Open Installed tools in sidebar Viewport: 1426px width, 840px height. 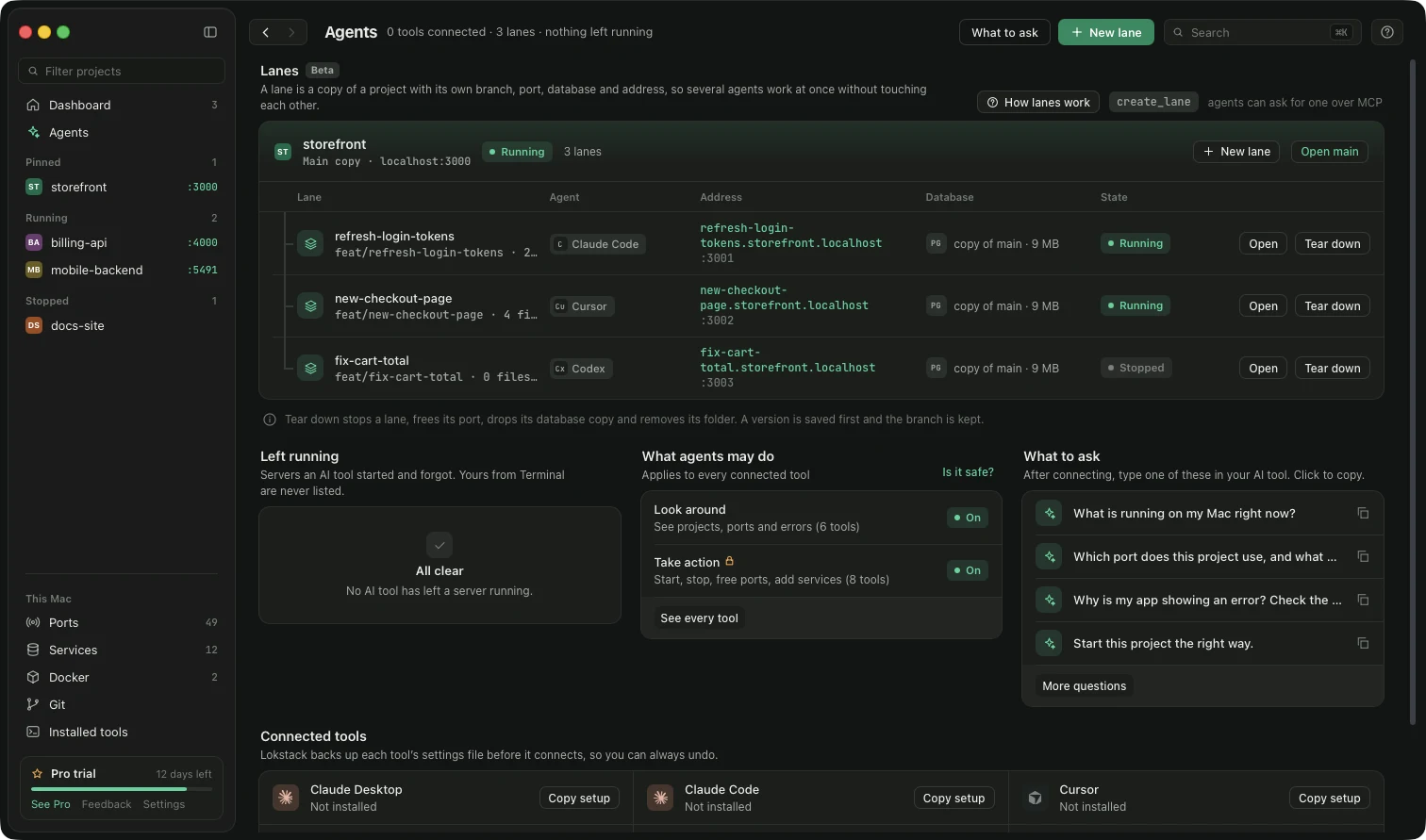pos(122,732)
